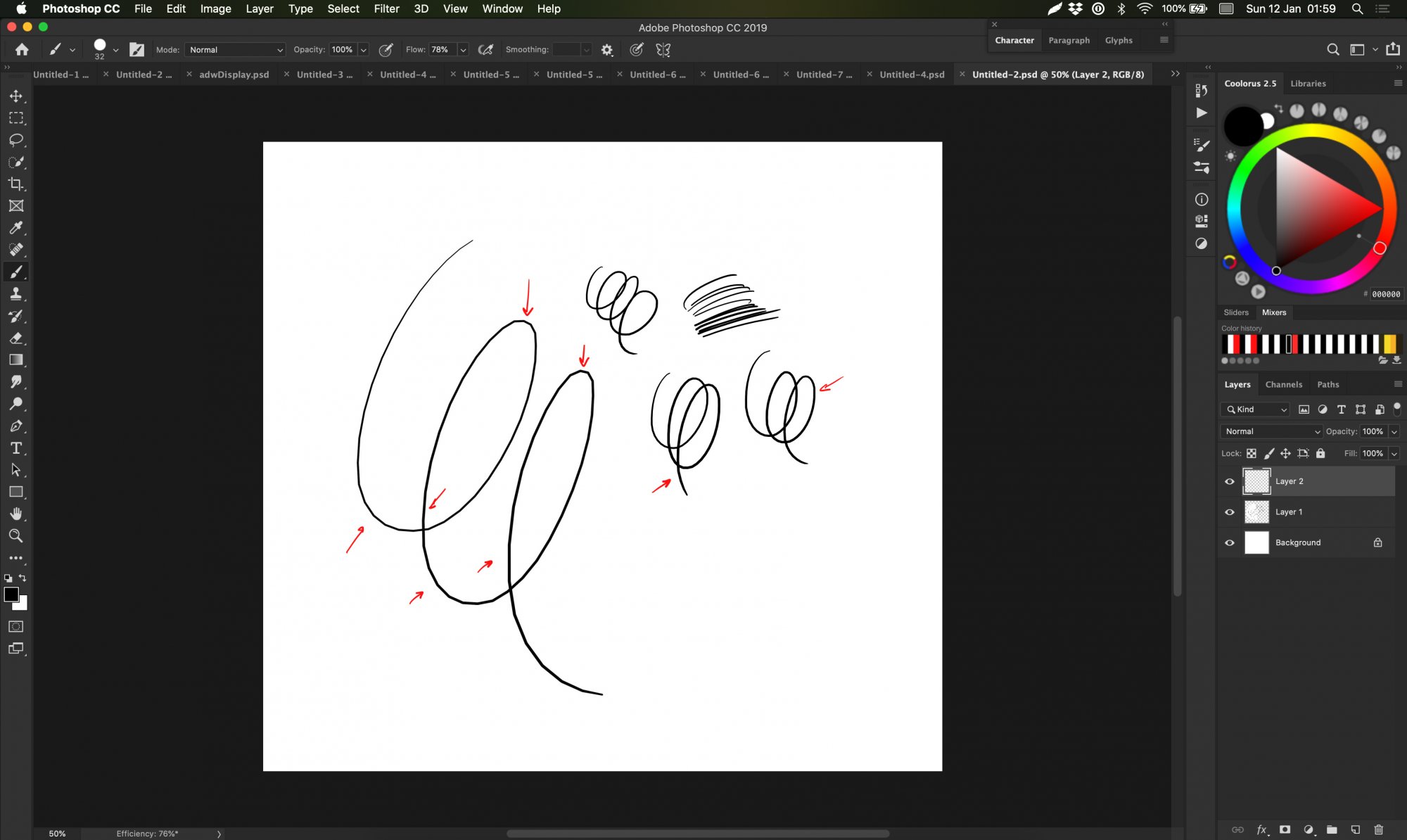Viewport: 1407px width, 840px height.
Task: Hide Layer 1
Action: pos(1229,511)
